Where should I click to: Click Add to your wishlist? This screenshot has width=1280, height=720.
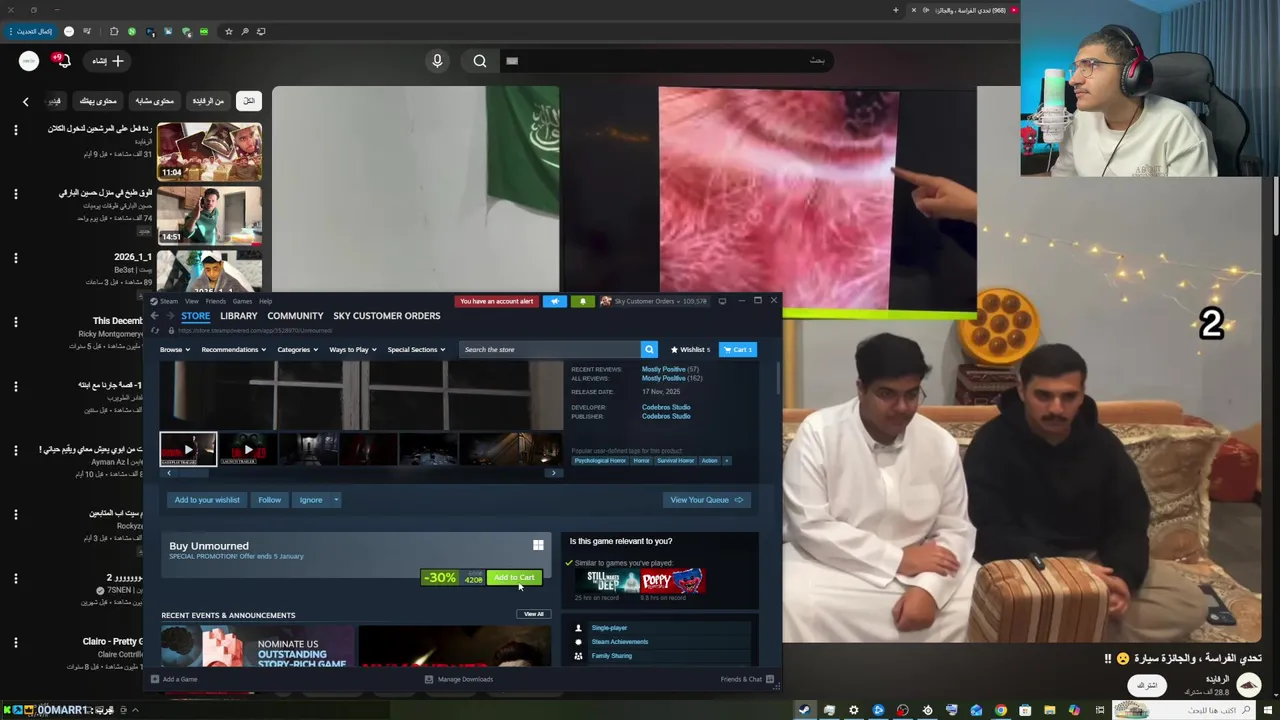[207, 500]
